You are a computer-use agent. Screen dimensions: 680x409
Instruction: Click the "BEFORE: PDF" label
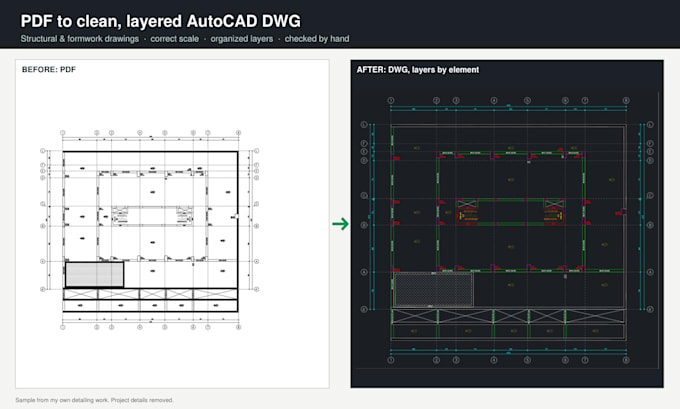tap(49, 69)
